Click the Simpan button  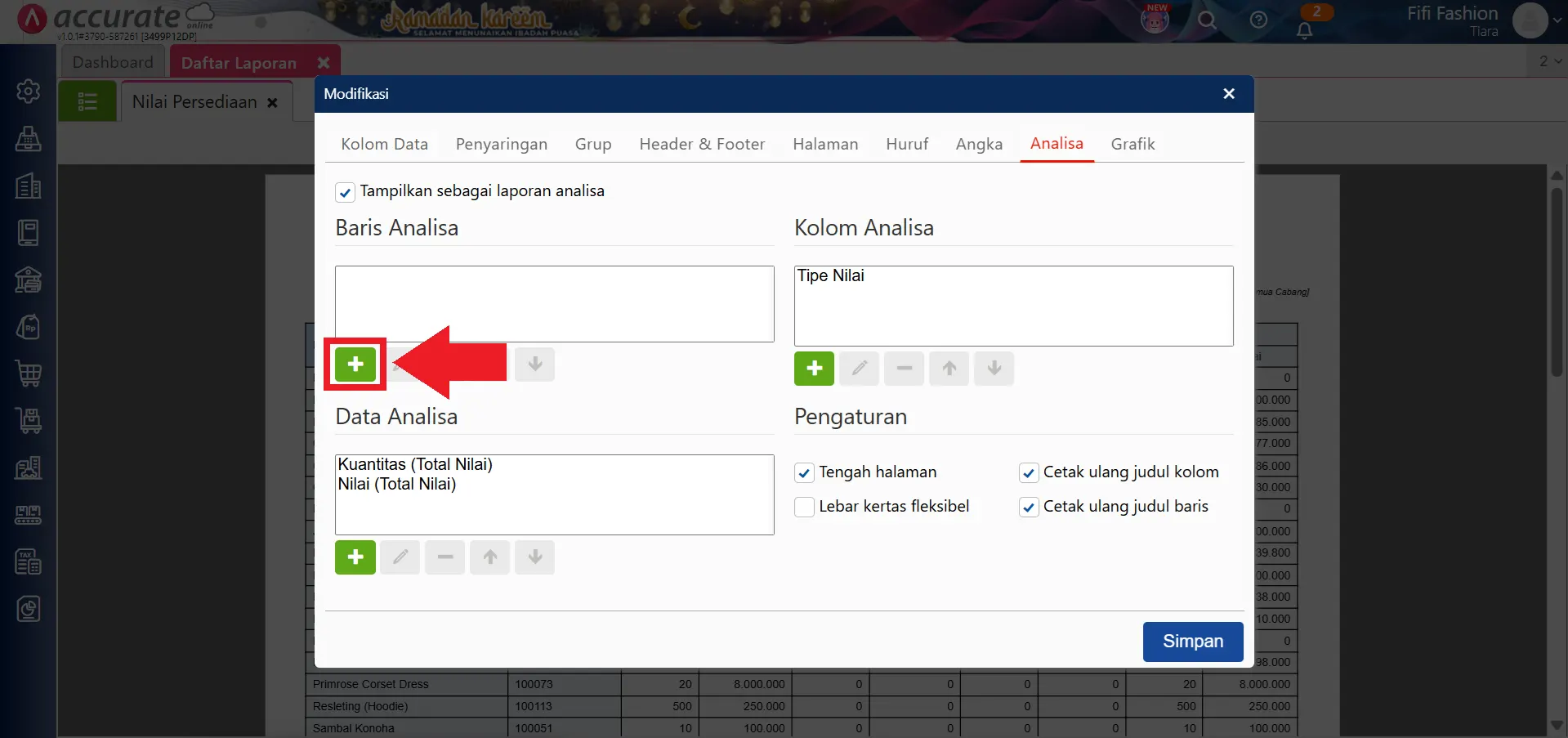[1192, 642]
